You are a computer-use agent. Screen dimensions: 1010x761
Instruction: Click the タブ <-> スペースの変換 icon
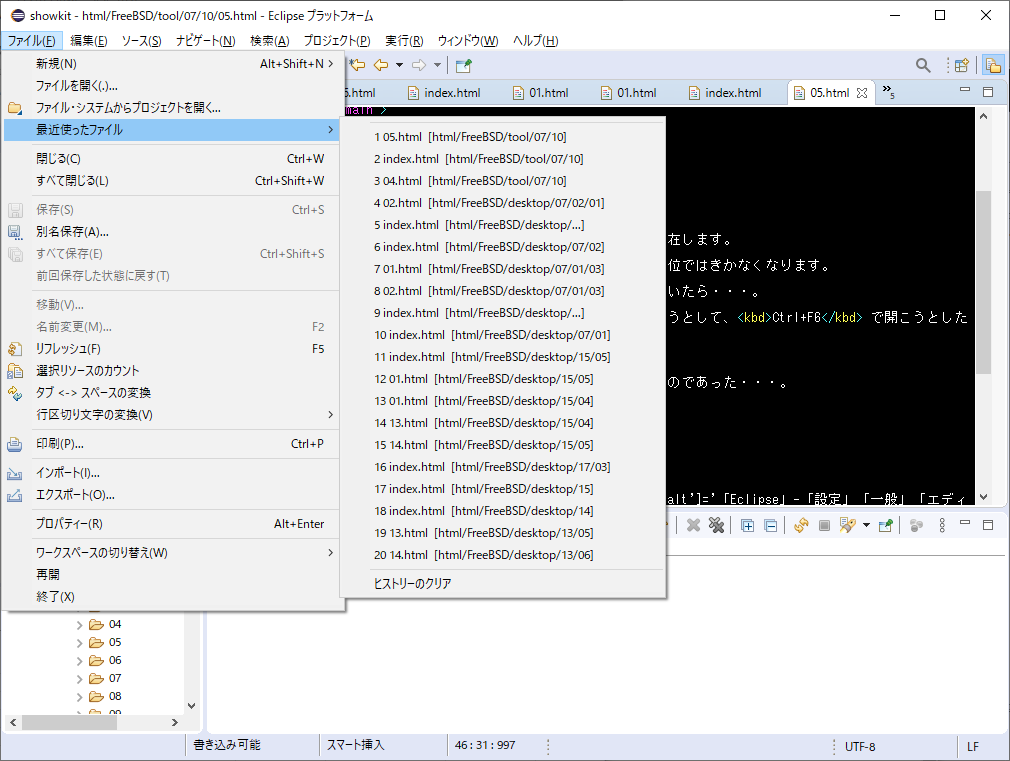(x=15, y=393)
